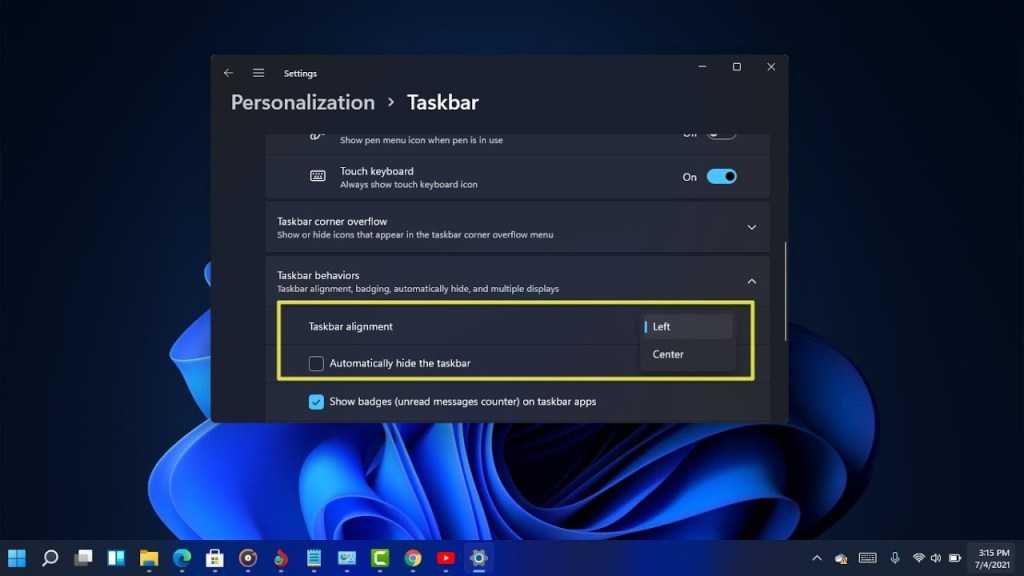Open Google Chrome from taskbar

click(x=413, y=558)
